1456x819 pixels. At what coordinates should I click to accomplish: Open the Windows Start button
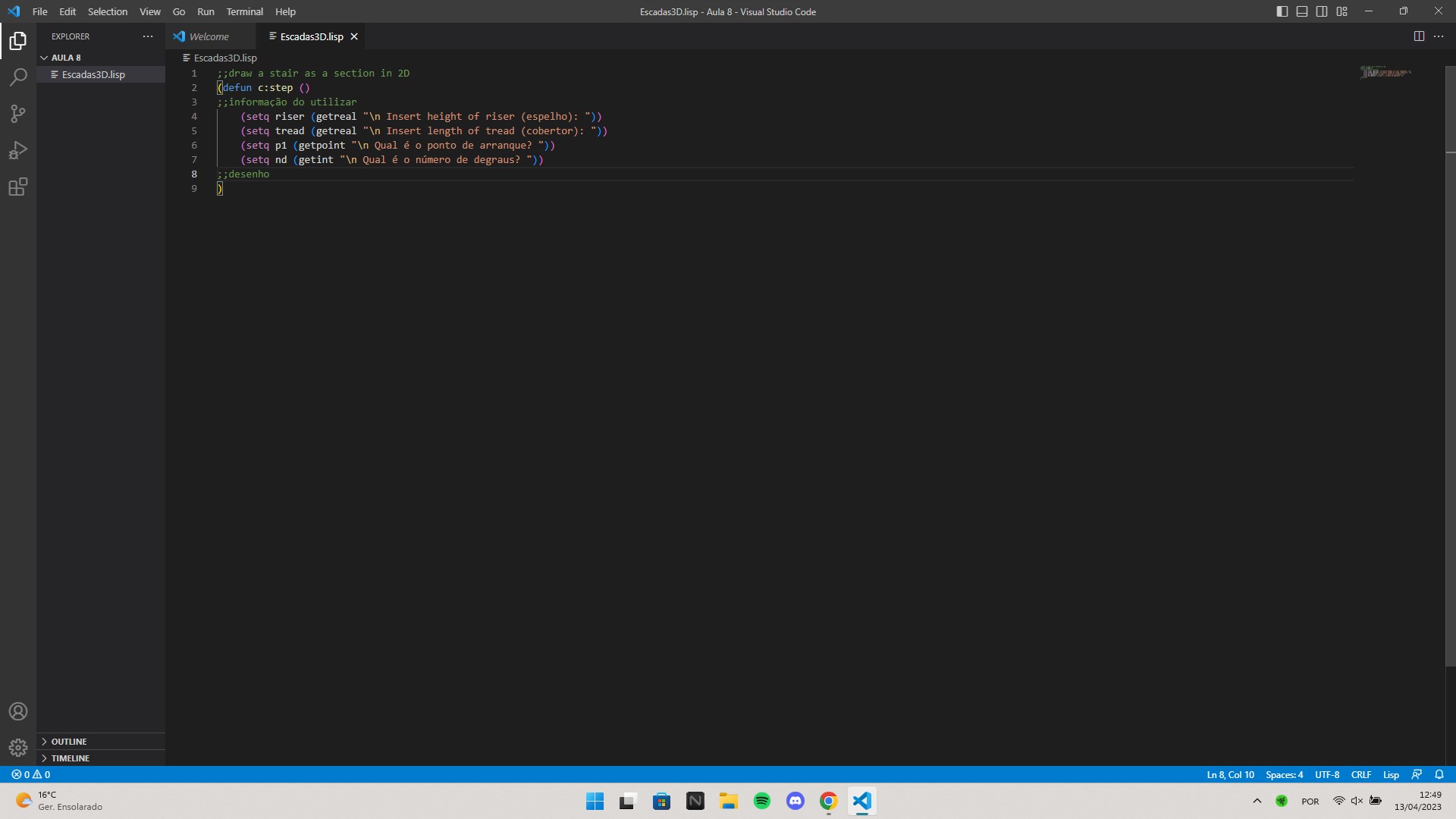point(595,801)
